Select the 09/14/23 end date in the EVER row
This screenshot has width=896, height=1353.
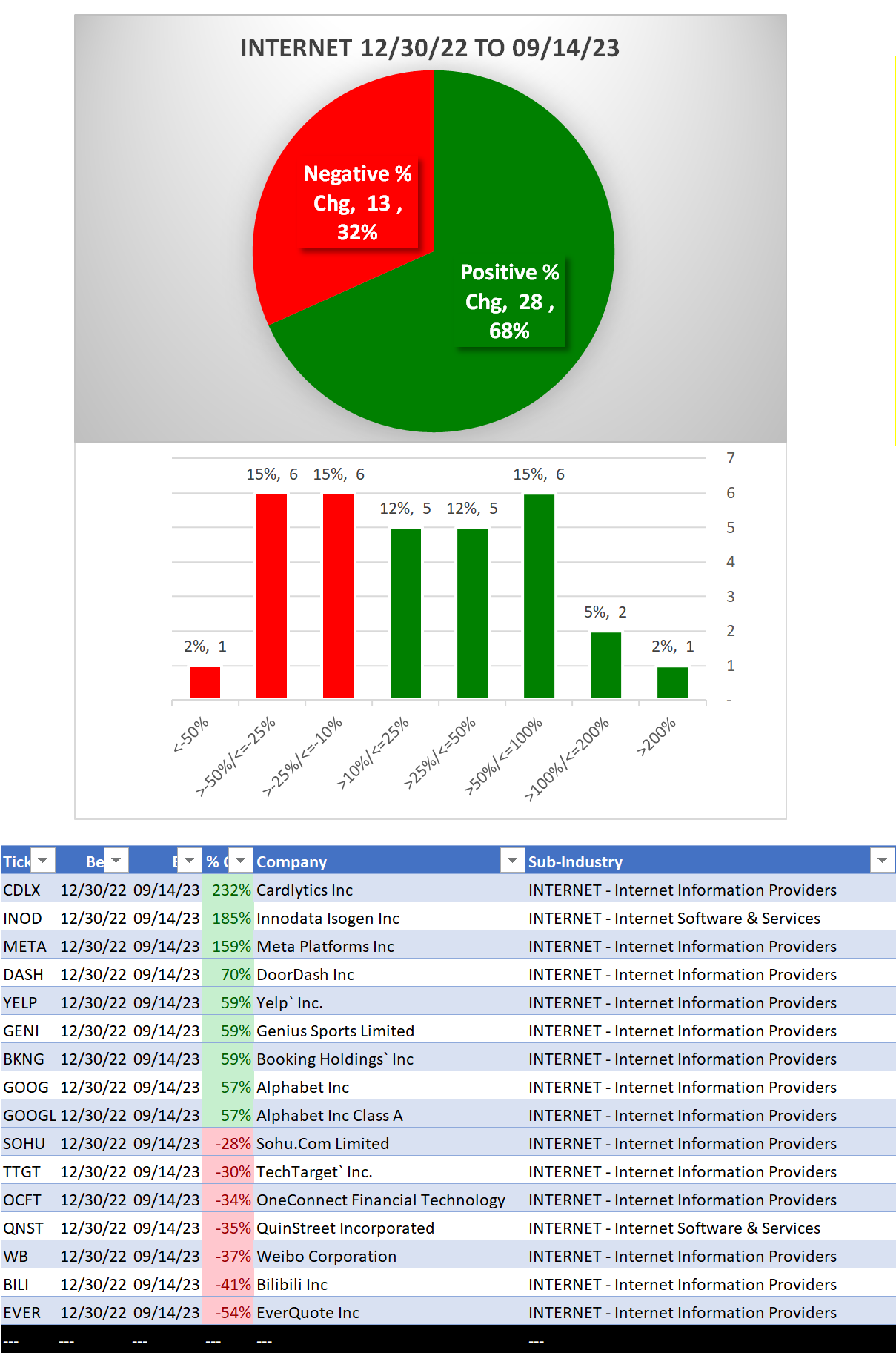167,1312
